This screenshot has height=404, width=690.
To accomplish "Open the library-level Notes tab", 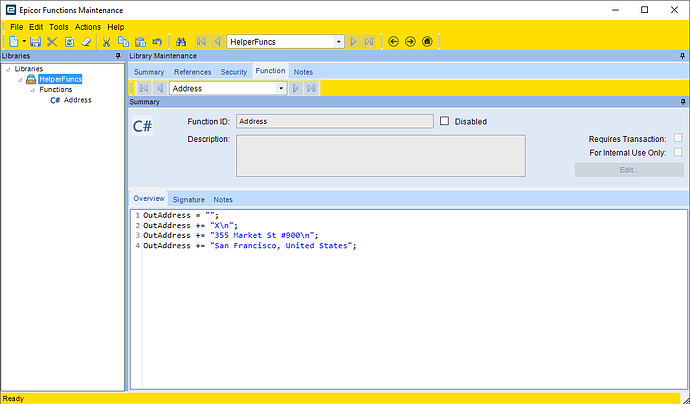I will [x=303, y=72].
